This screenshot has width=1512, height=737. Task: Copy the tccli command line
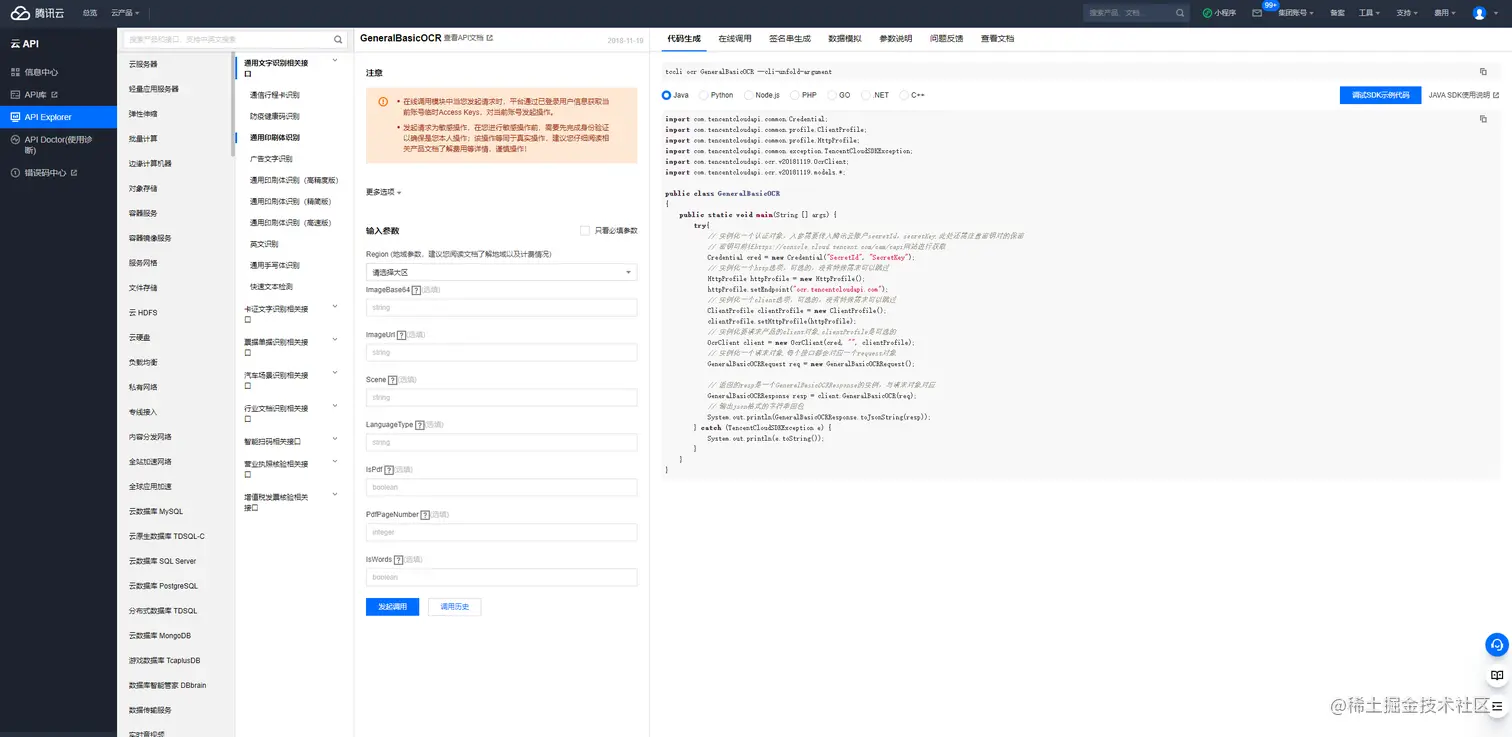click(x=1483, y=72)
